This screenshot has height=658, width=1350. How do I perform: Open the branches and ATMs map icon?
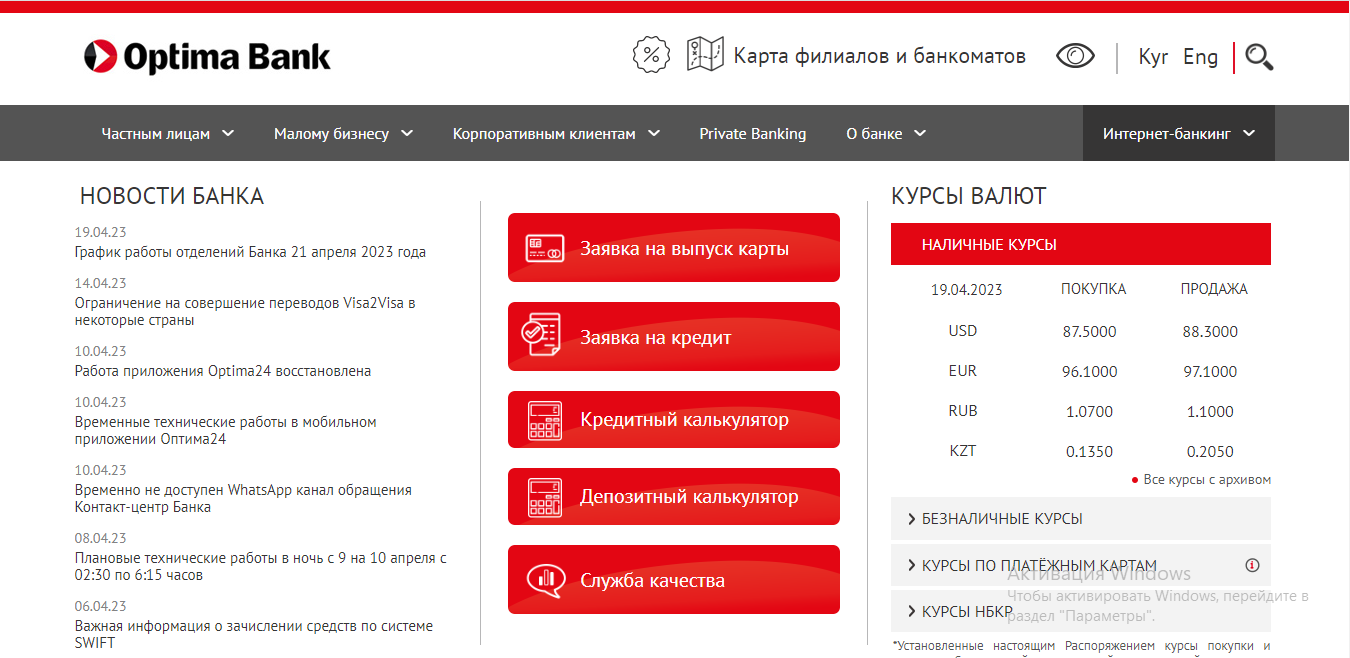(705, 55)
